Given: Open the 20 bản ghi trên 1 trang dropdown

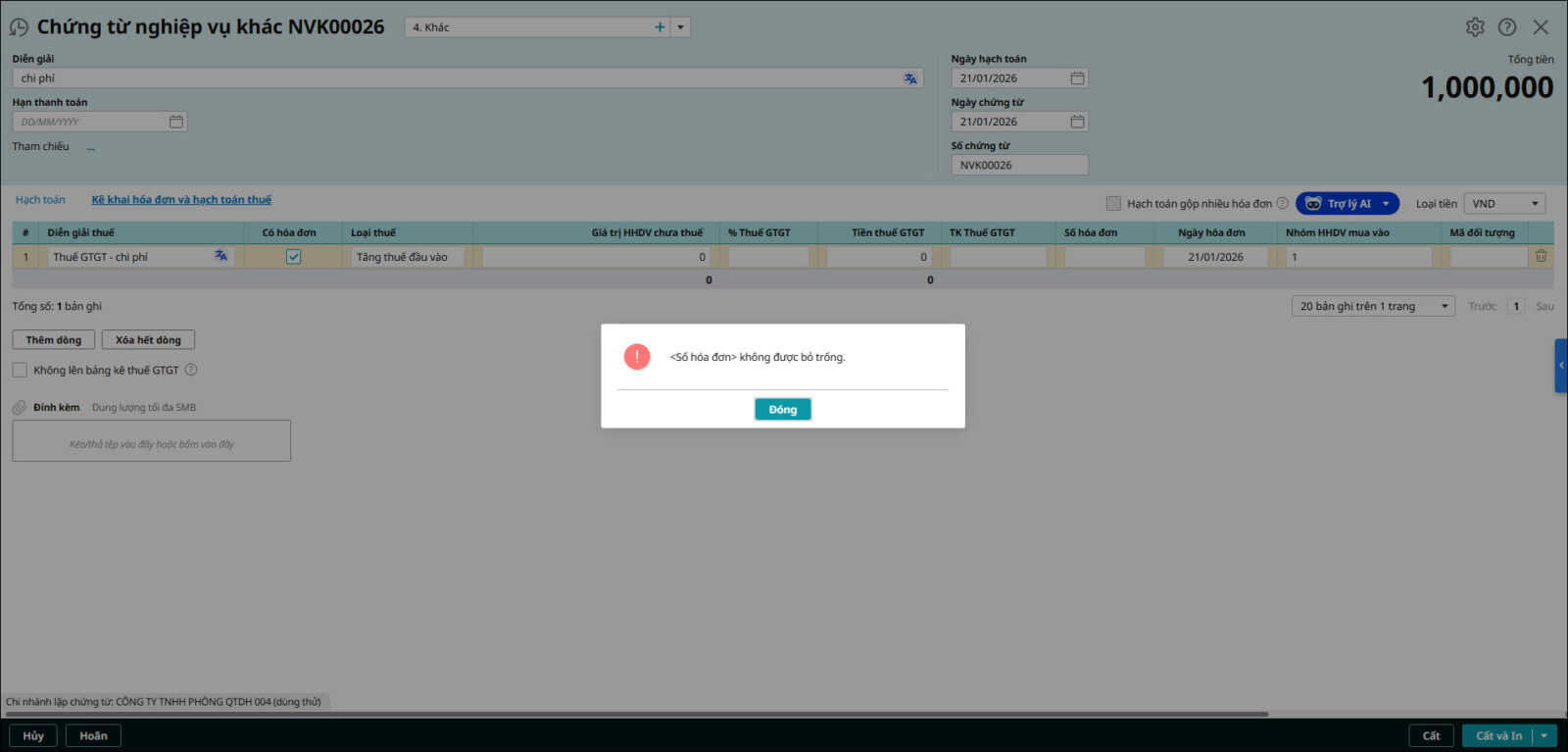Looking at the screenshot, I should tap(1373, 307).
